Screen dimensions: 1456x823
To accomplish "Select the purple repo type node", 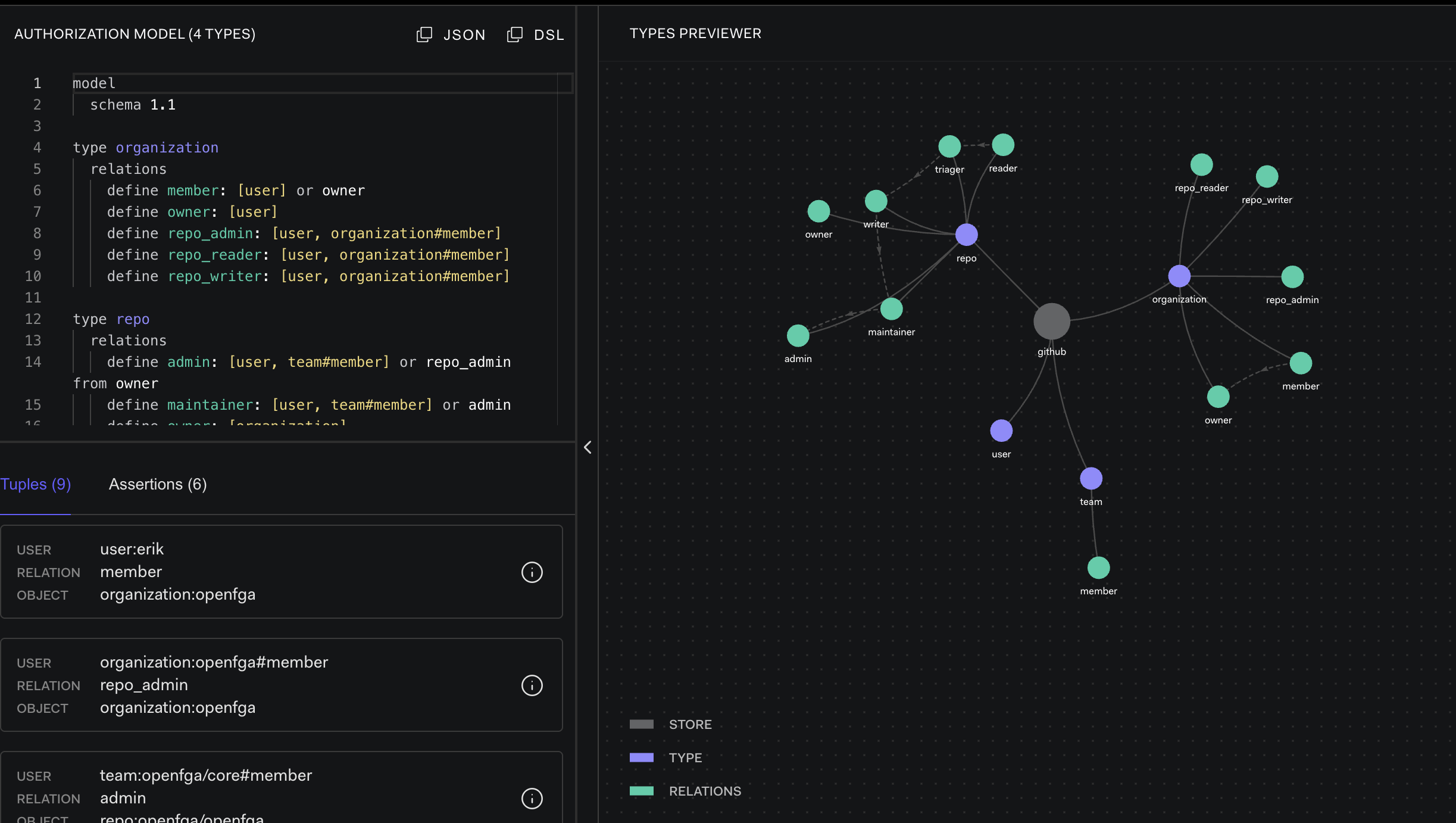I will 966,235.
